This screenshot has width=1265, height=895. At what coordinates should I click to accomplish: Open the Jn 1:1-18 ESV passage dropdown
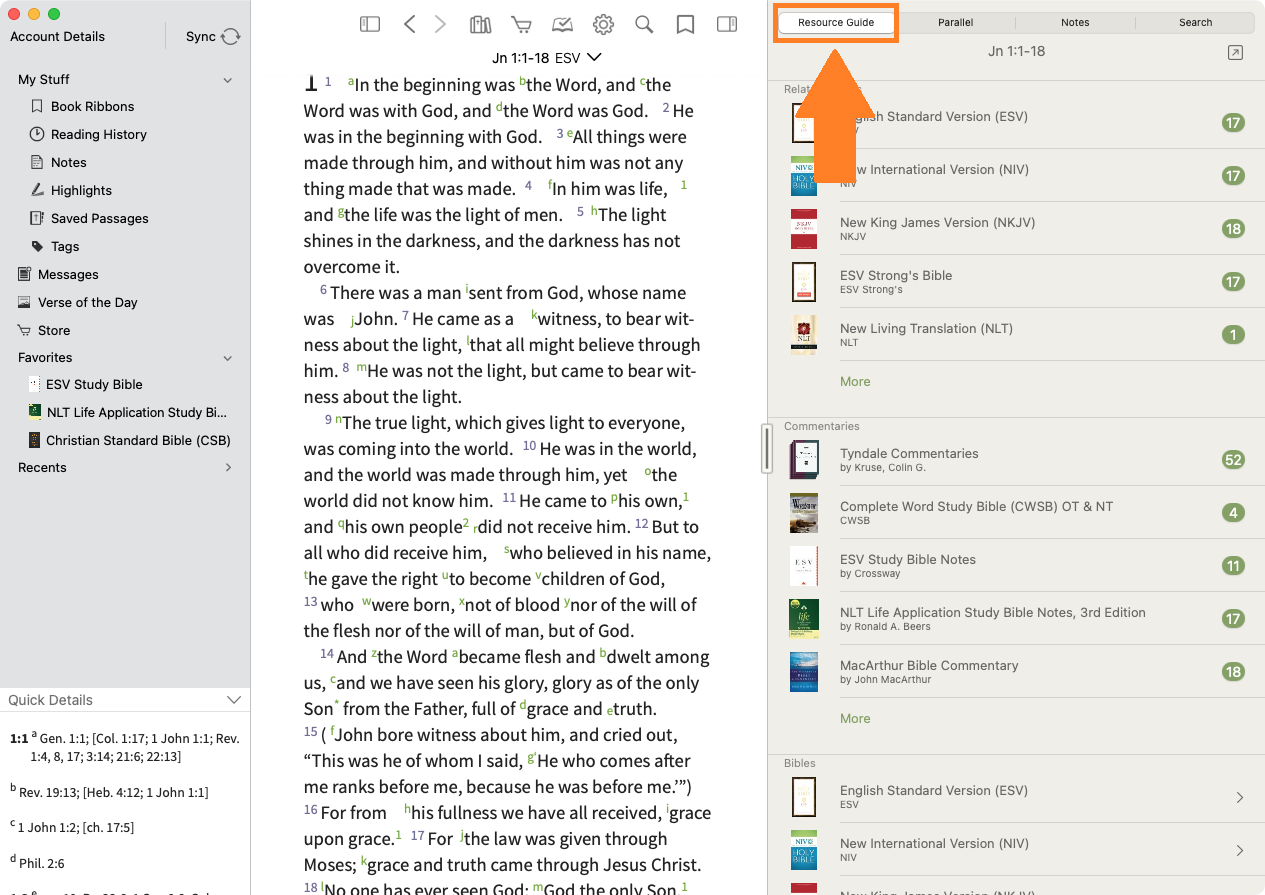click(546, 58)
